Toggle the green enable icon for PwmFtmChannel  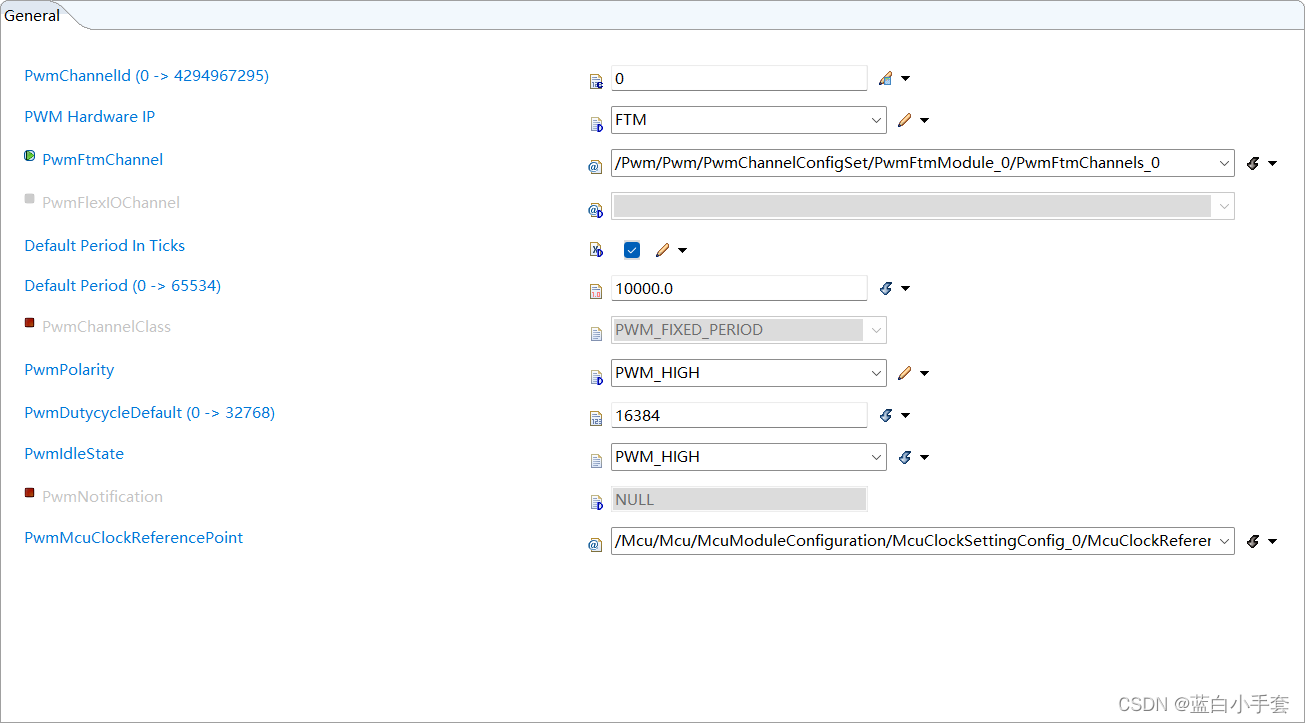(x=30, y=156)
